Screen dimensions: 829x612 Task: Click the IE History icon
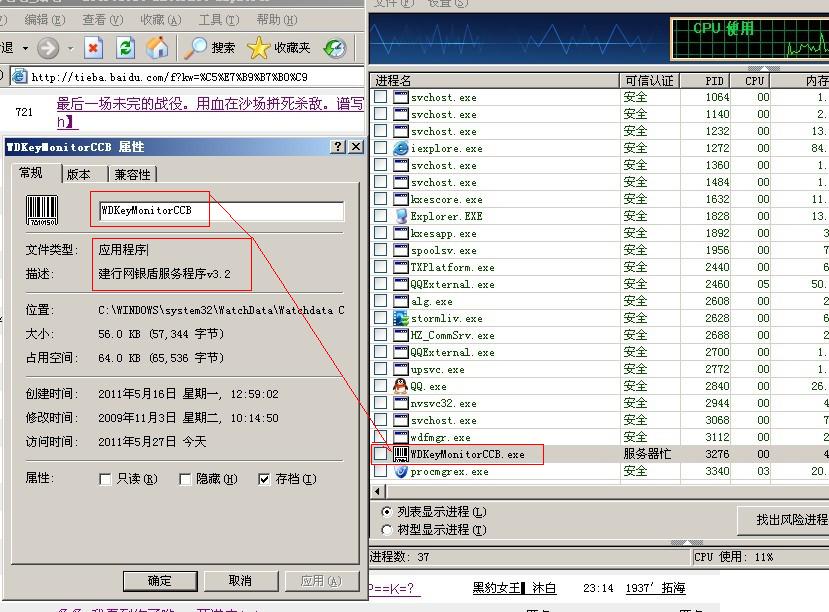coord(335,48)
